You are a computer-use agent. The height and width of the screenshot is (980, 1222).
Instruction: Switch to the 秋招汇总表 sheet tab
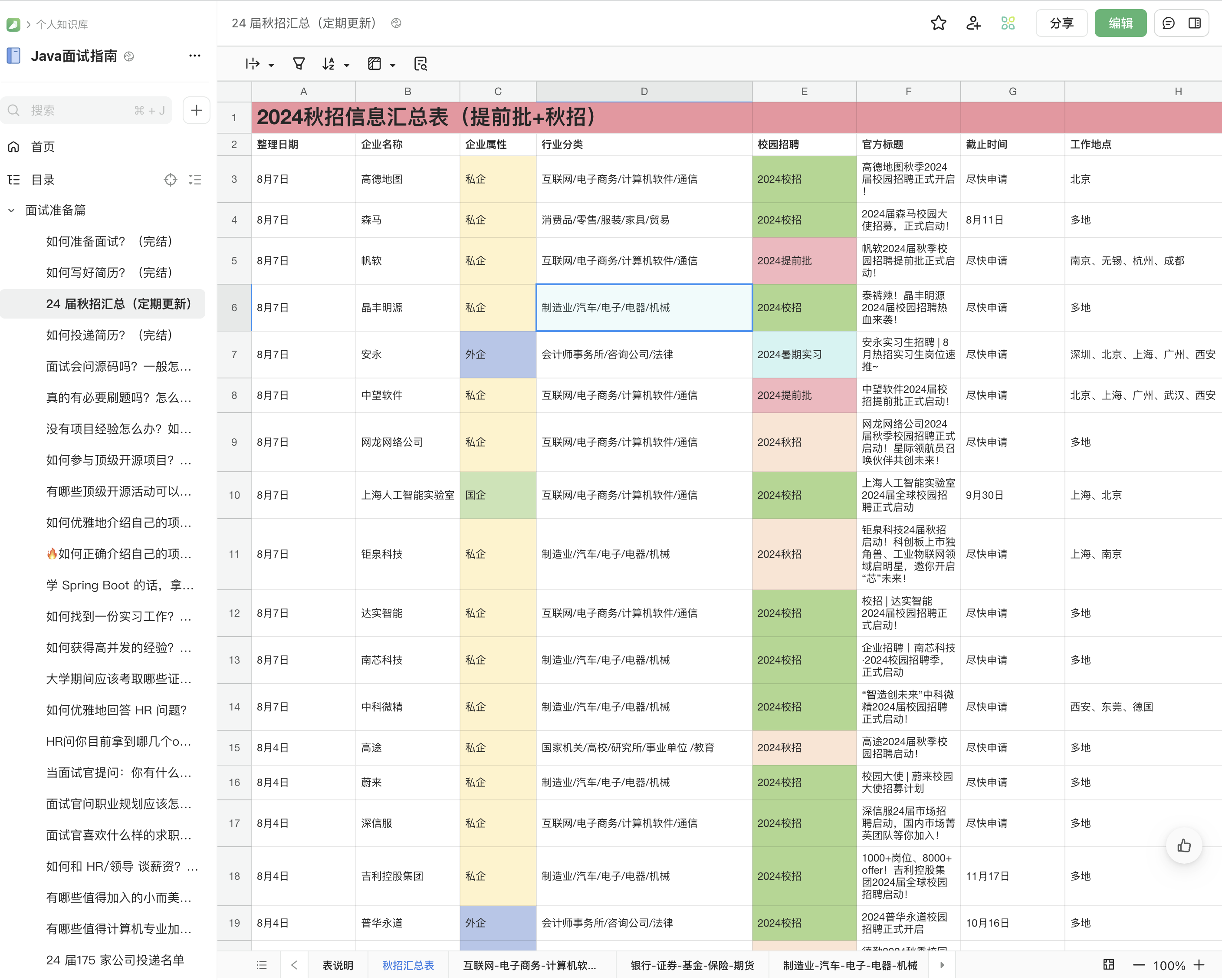[407, 965]
